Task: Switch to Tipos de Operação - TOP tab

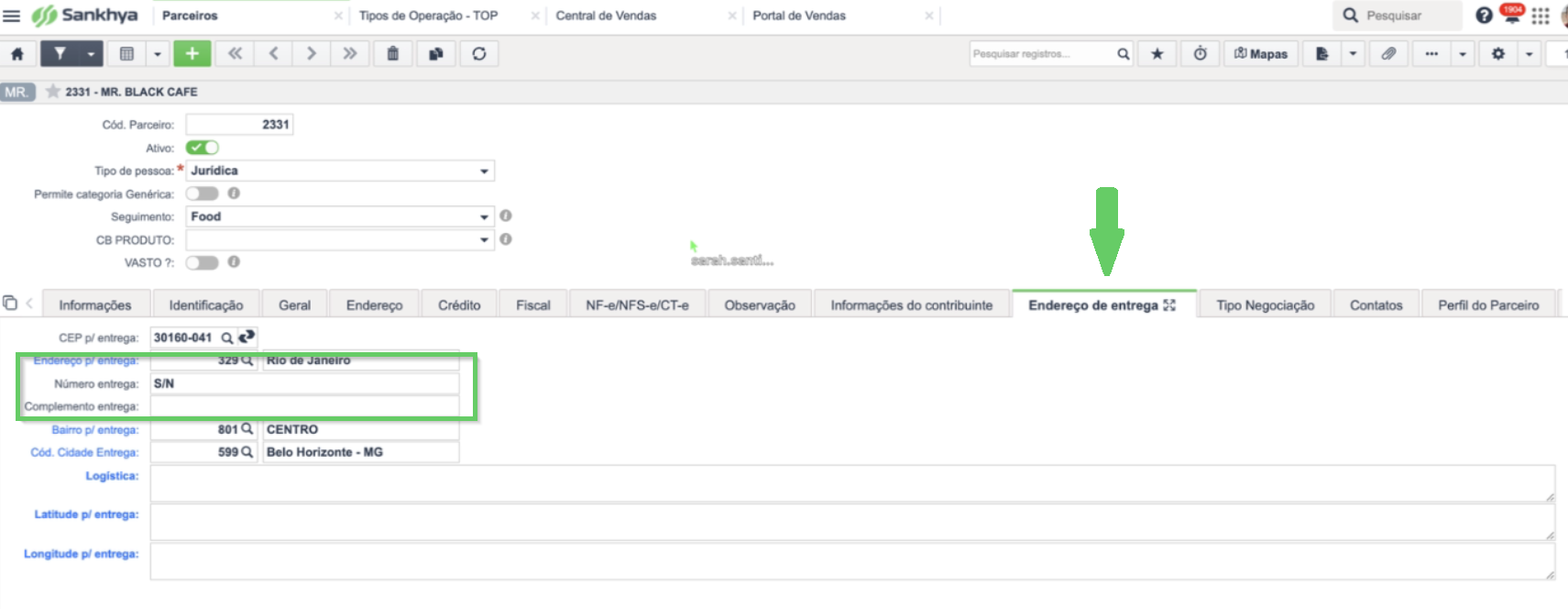Action: click(429, 16)
